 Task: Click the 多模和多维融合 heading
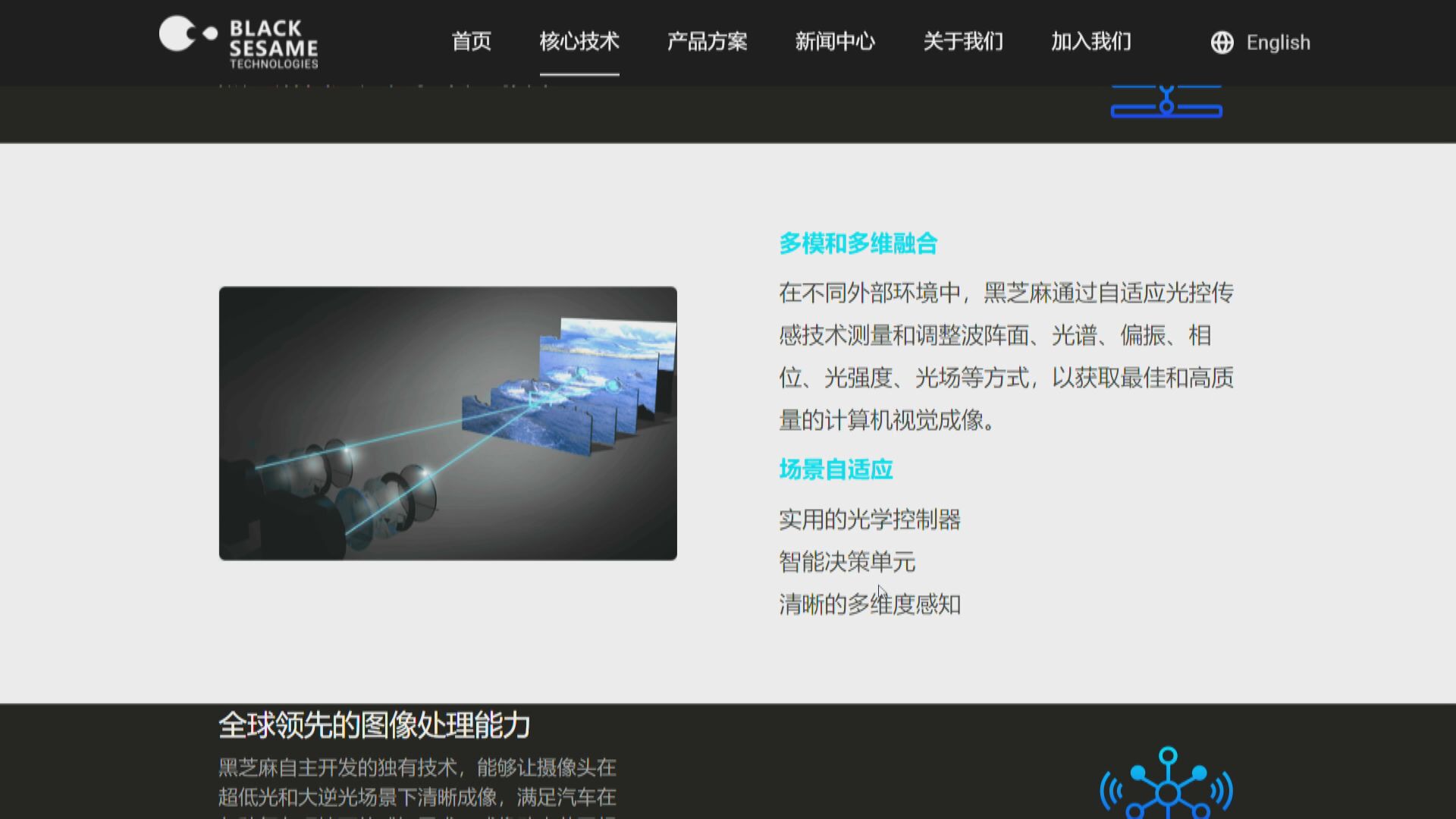tap(858, 243)
